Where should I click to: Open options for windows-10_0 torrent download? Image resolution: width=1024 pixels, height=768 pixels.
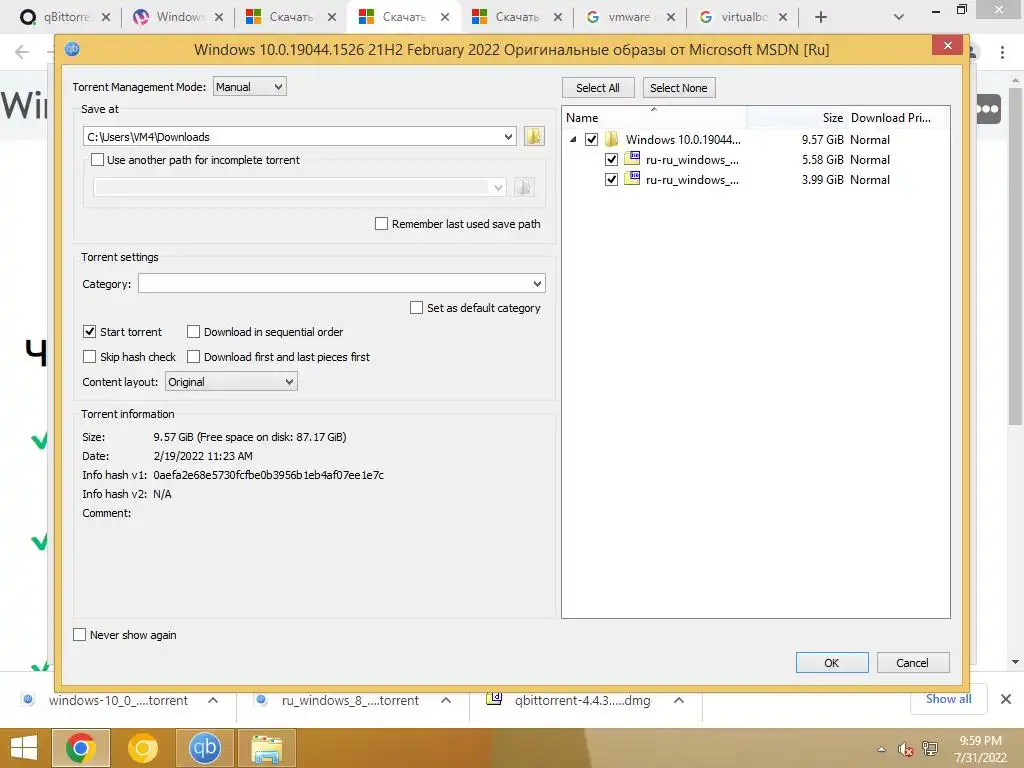coord(213,700)
